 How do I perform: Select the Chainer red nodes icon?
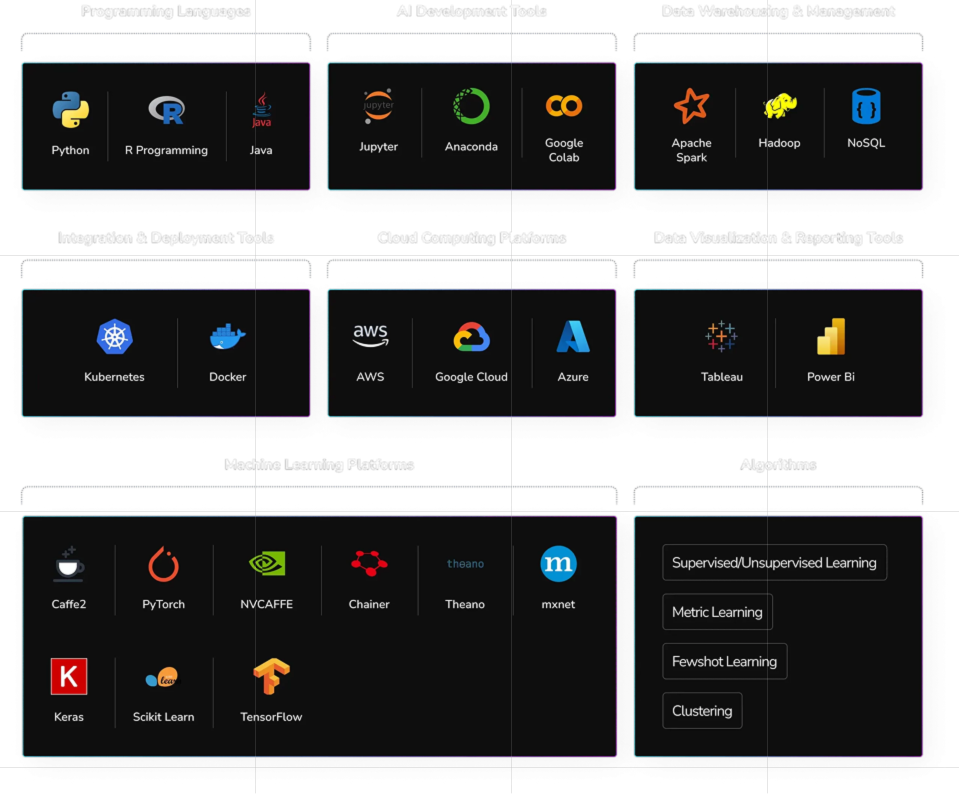[x=369, y=563]
